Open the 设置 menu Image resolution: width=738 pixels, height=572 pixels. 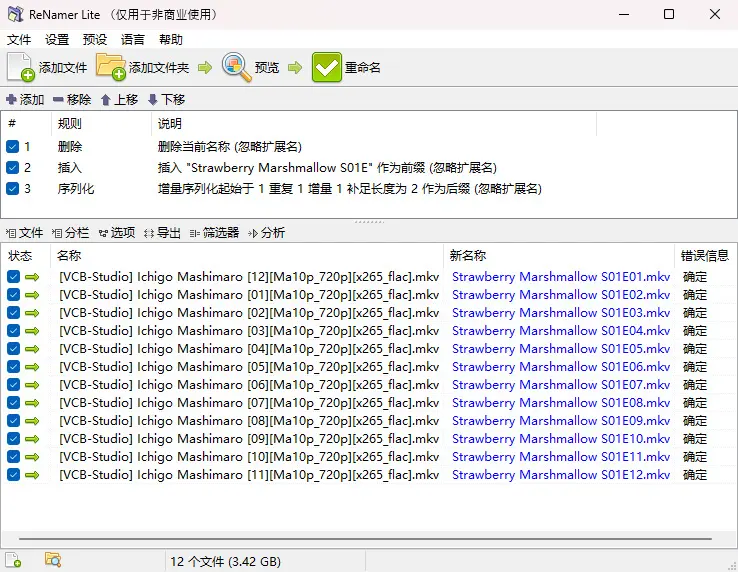(57, 40)
